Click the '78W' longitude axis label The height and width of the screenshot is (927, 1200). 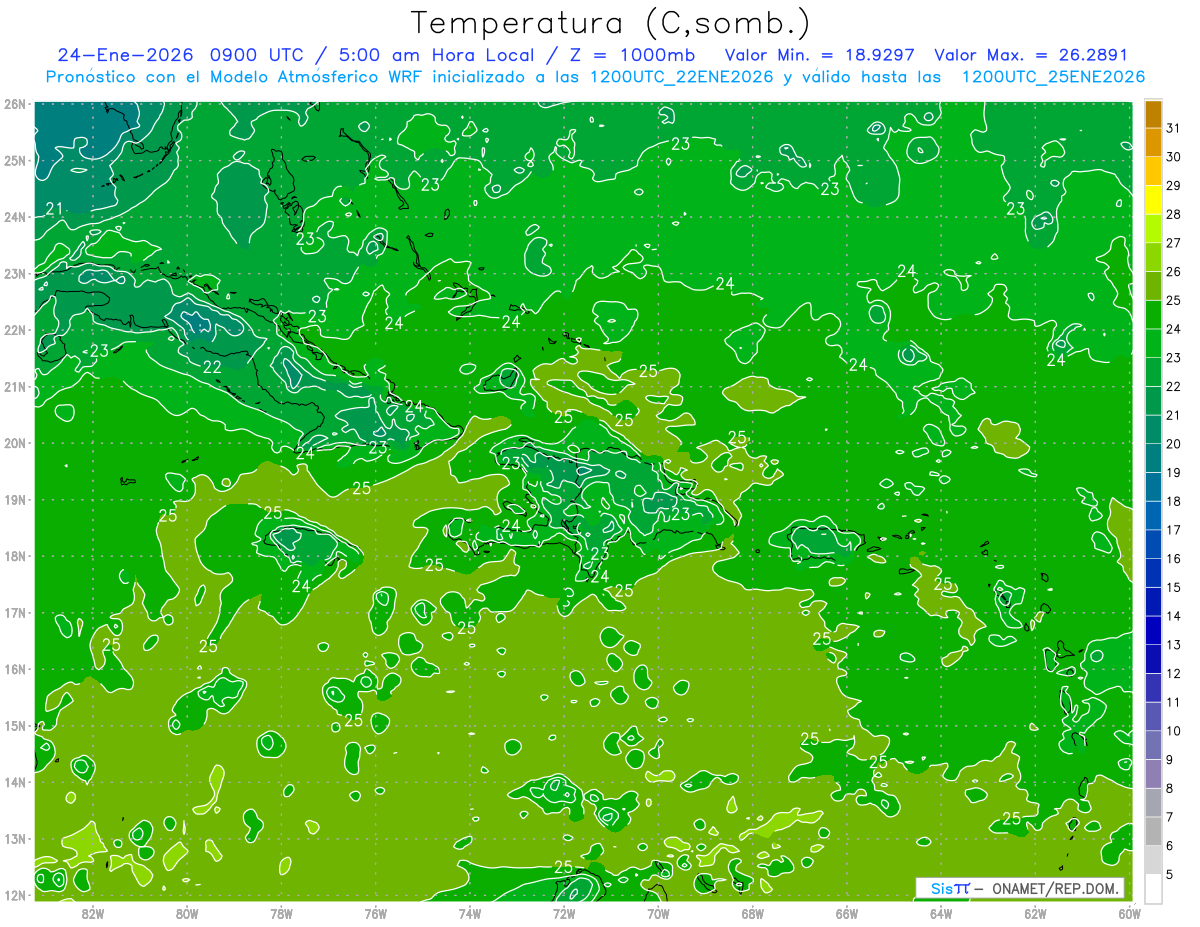click(x=281, y=913)
